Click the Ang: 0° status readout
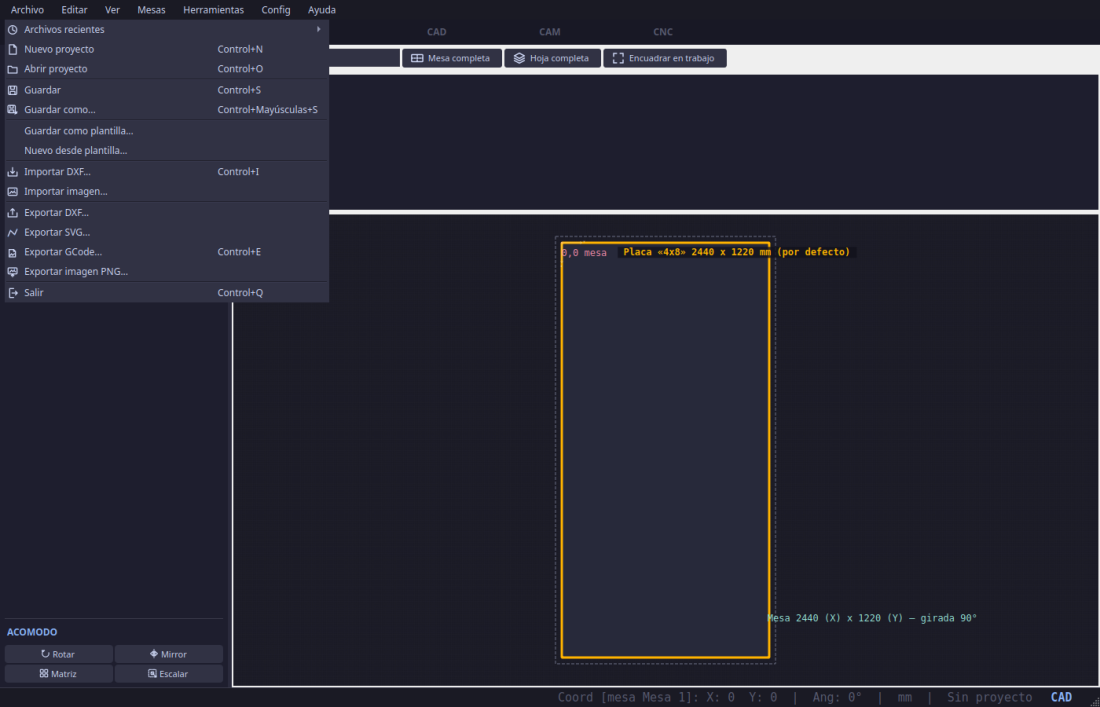The image size is (1100, 707). pos(837,697)
